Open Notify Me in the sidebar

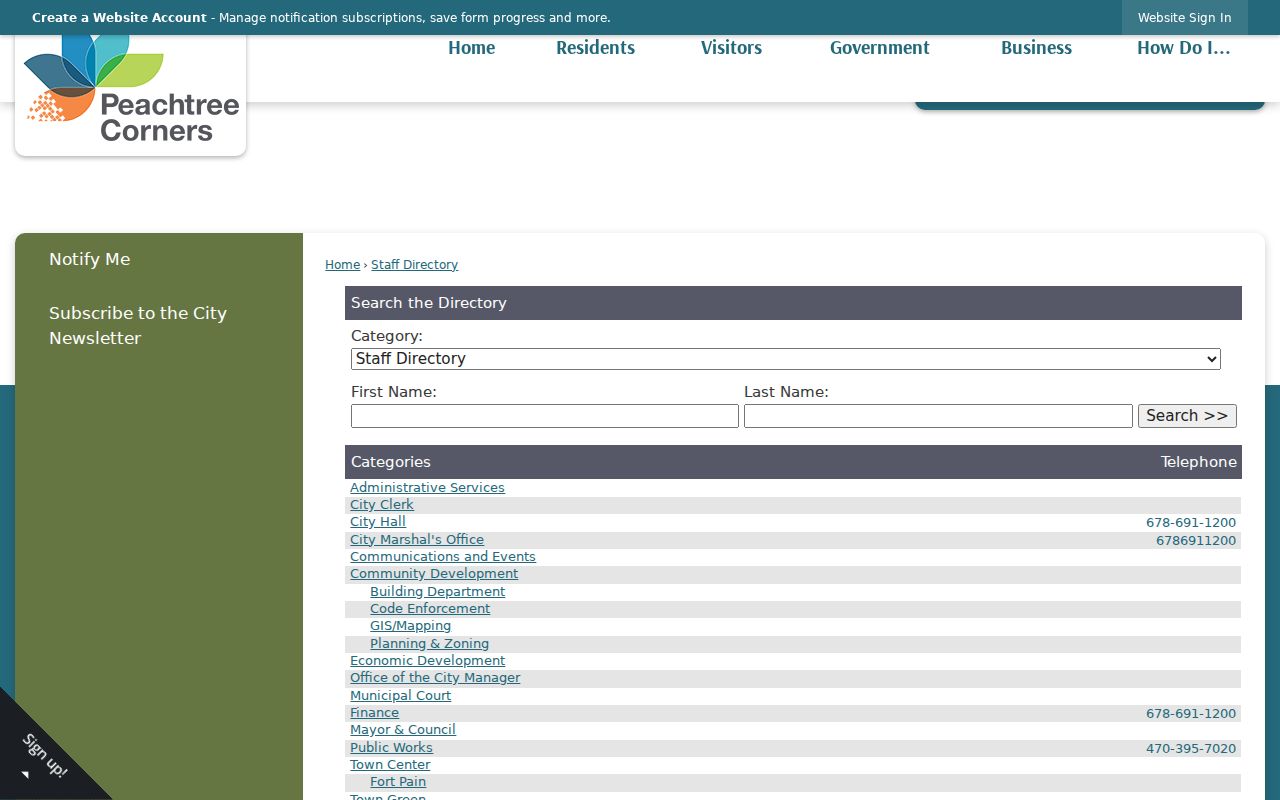(x=89, y=259)
